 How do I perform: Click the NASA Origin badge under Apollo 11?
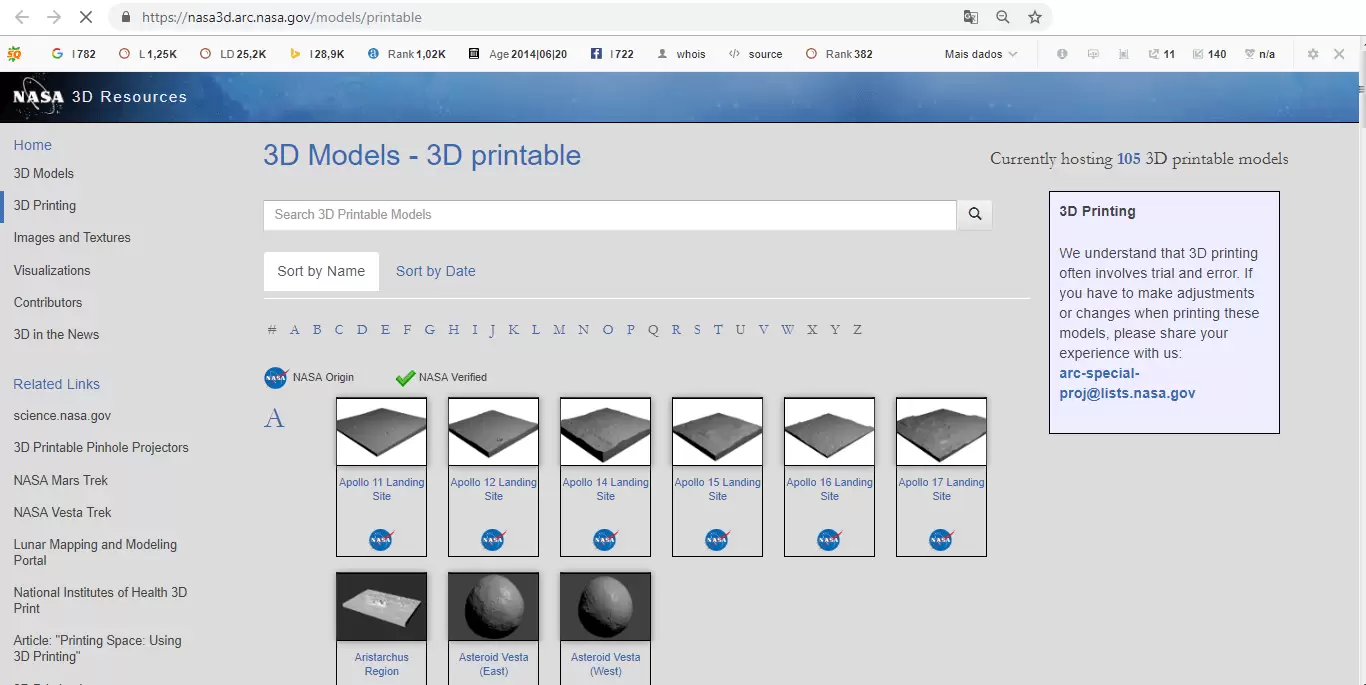pos(381,540)
